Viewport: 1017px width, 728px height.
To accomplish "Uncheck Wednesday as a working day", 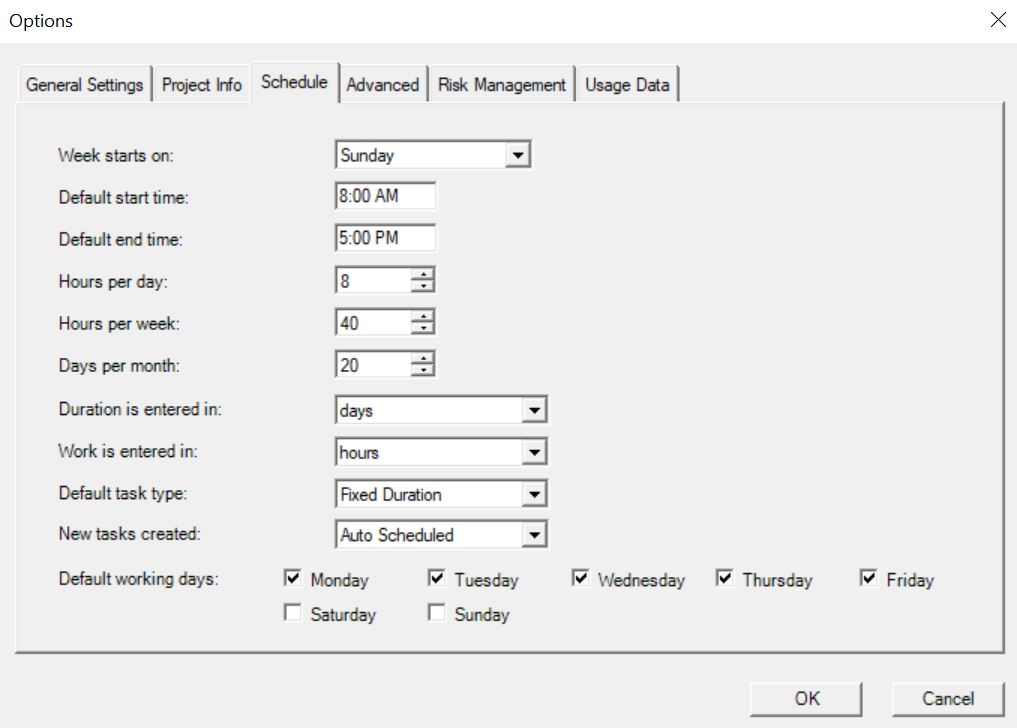I will [x=581, y=579].
